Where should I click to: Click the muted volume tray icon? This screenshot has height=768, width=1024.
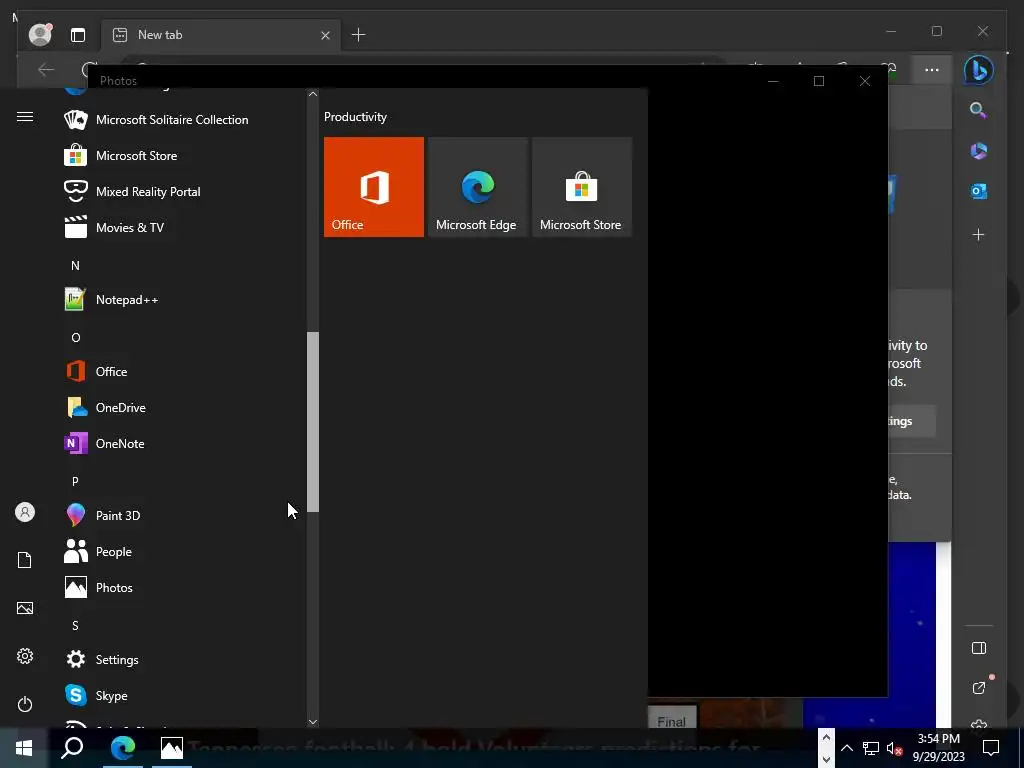tap(895, 748)
